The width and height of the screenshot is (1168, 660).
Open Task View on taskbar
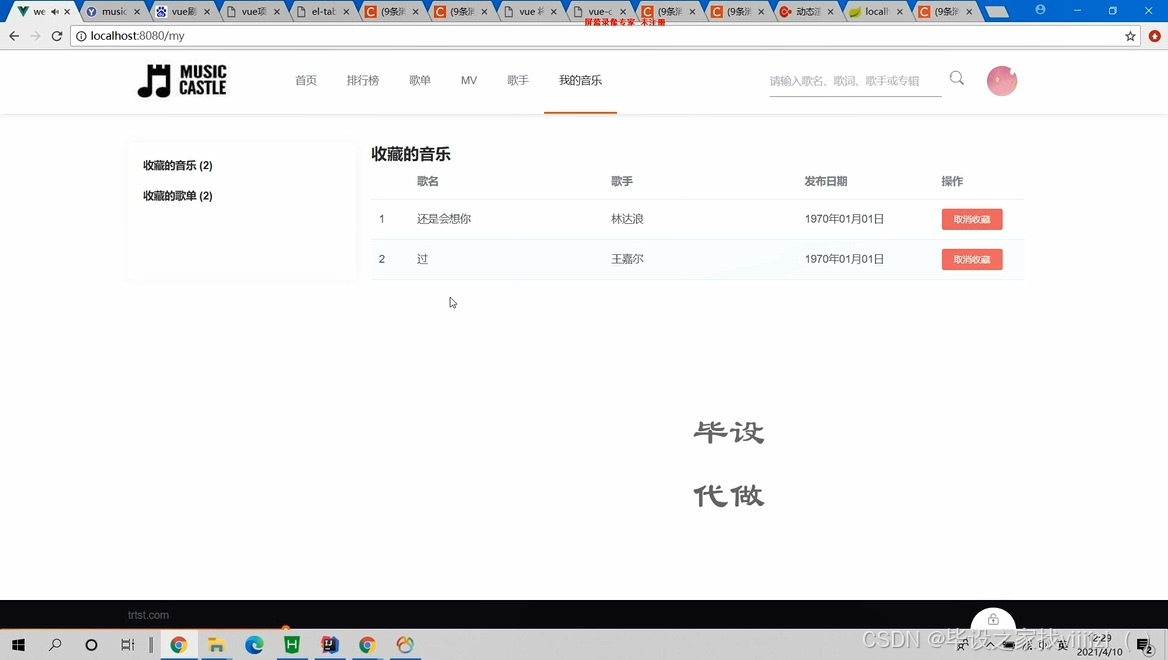tap(128, 645)
